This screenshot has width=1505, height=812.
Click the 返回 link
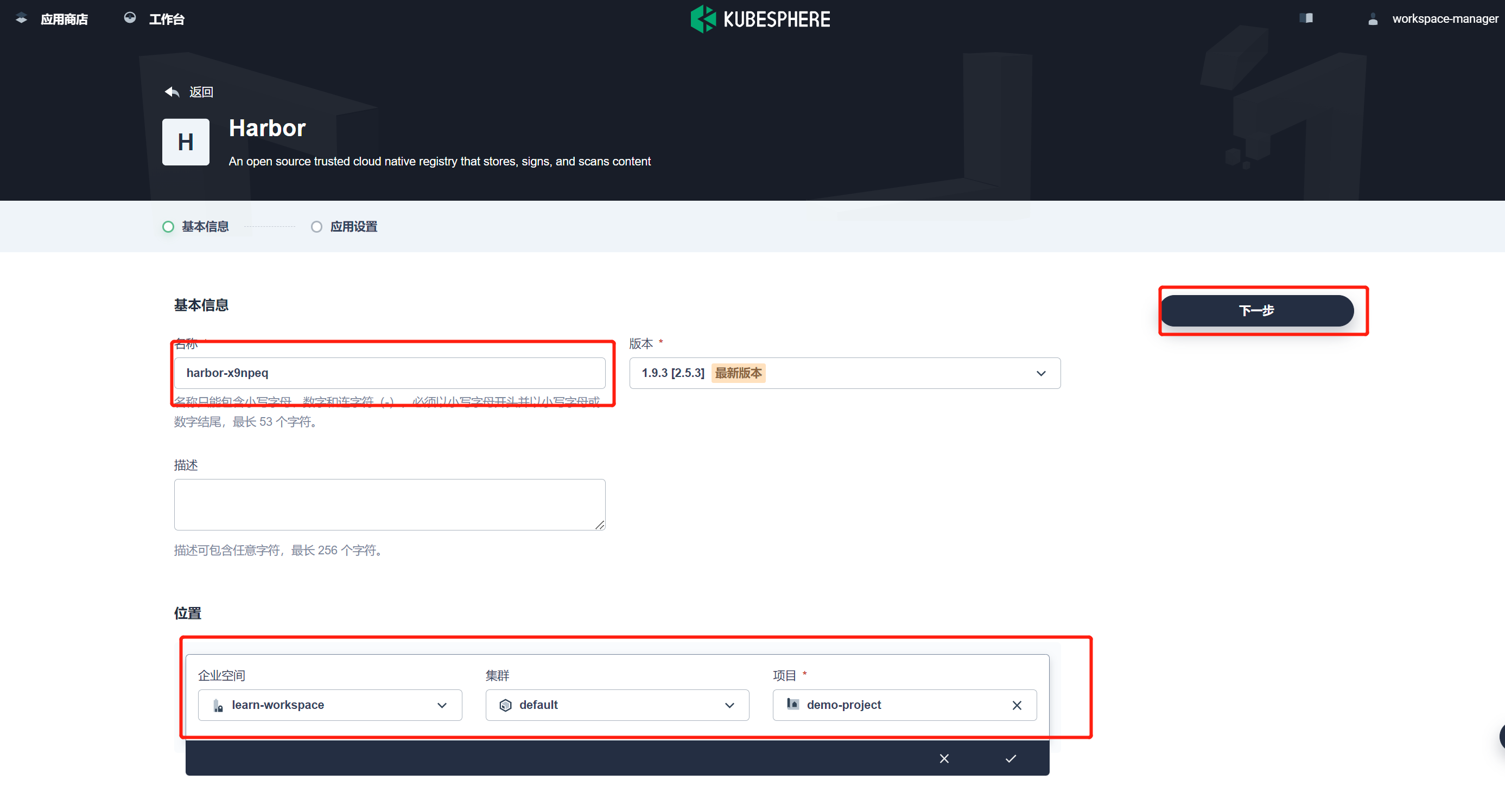click(x=201, y=92)
